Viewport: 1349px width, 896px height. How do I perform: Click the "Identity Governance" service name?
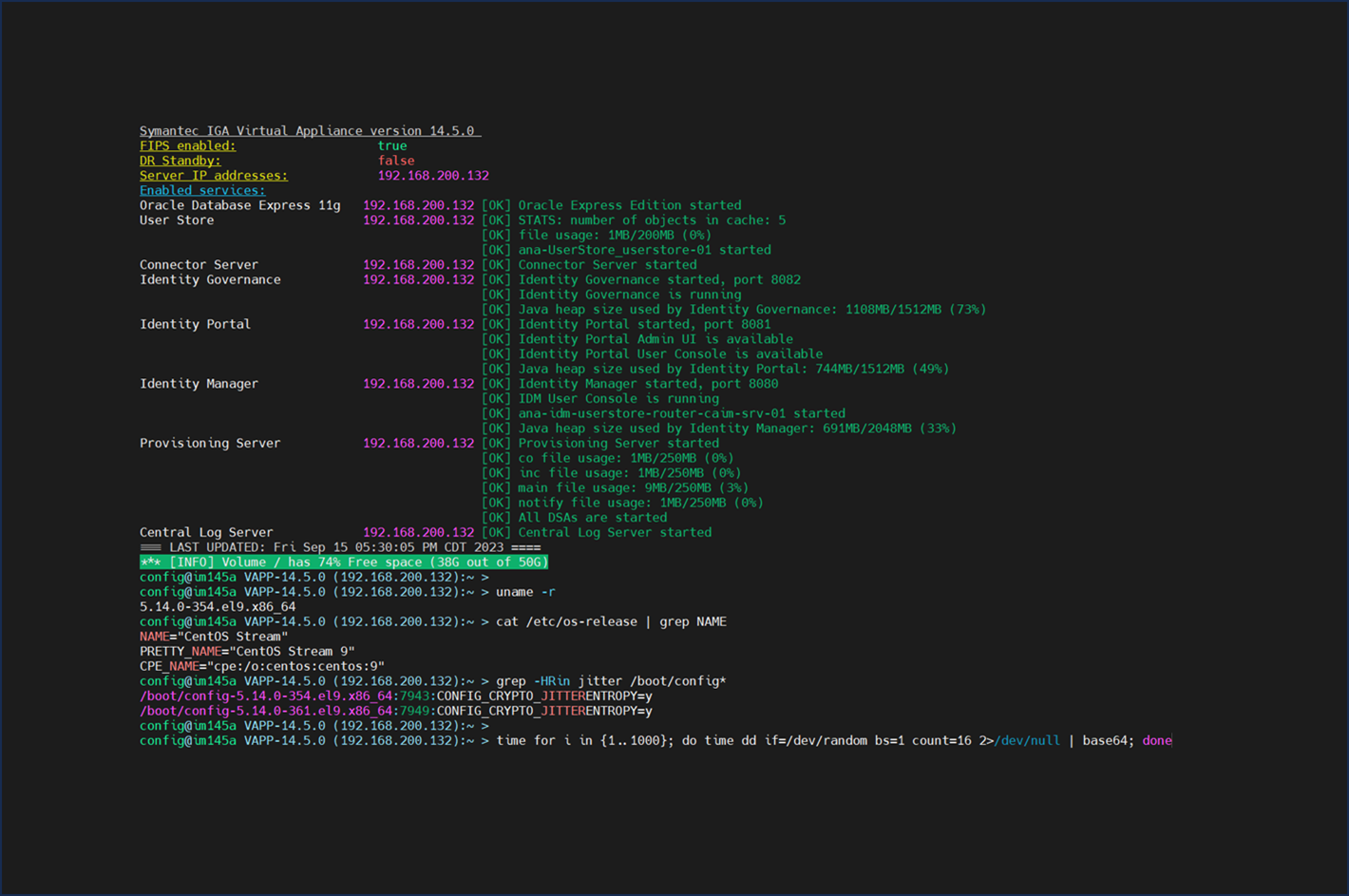(x=210, y=279)
